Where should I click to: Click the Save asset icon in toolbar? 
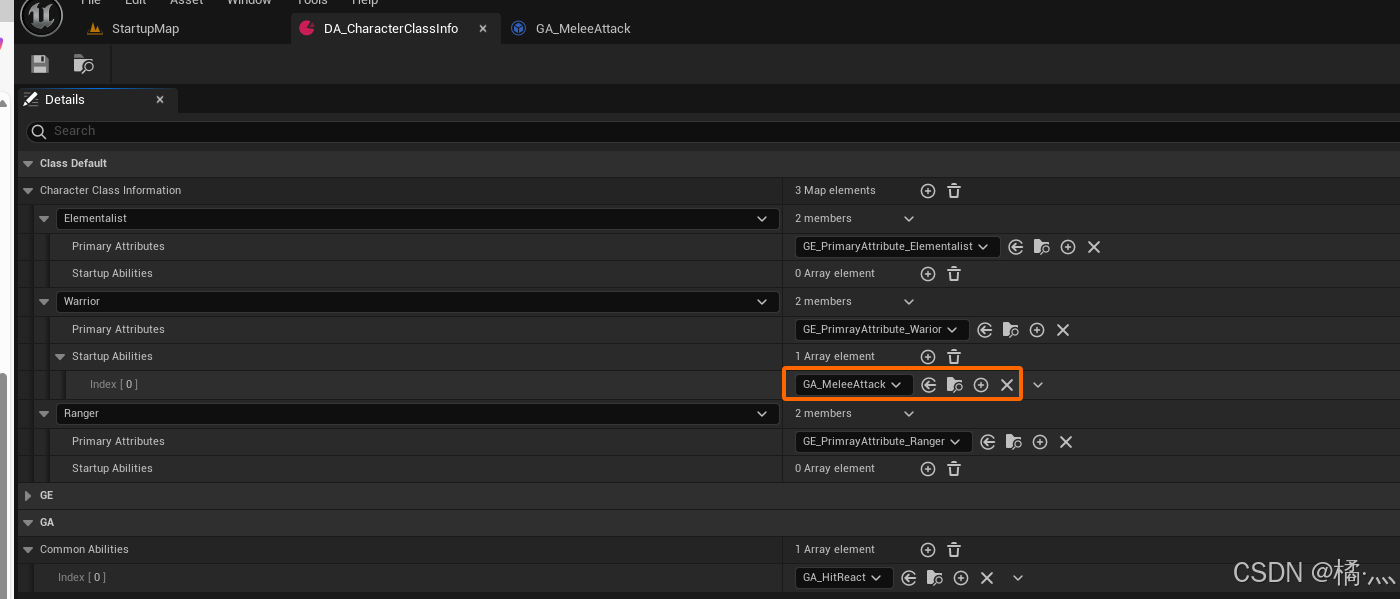(40, 64)
